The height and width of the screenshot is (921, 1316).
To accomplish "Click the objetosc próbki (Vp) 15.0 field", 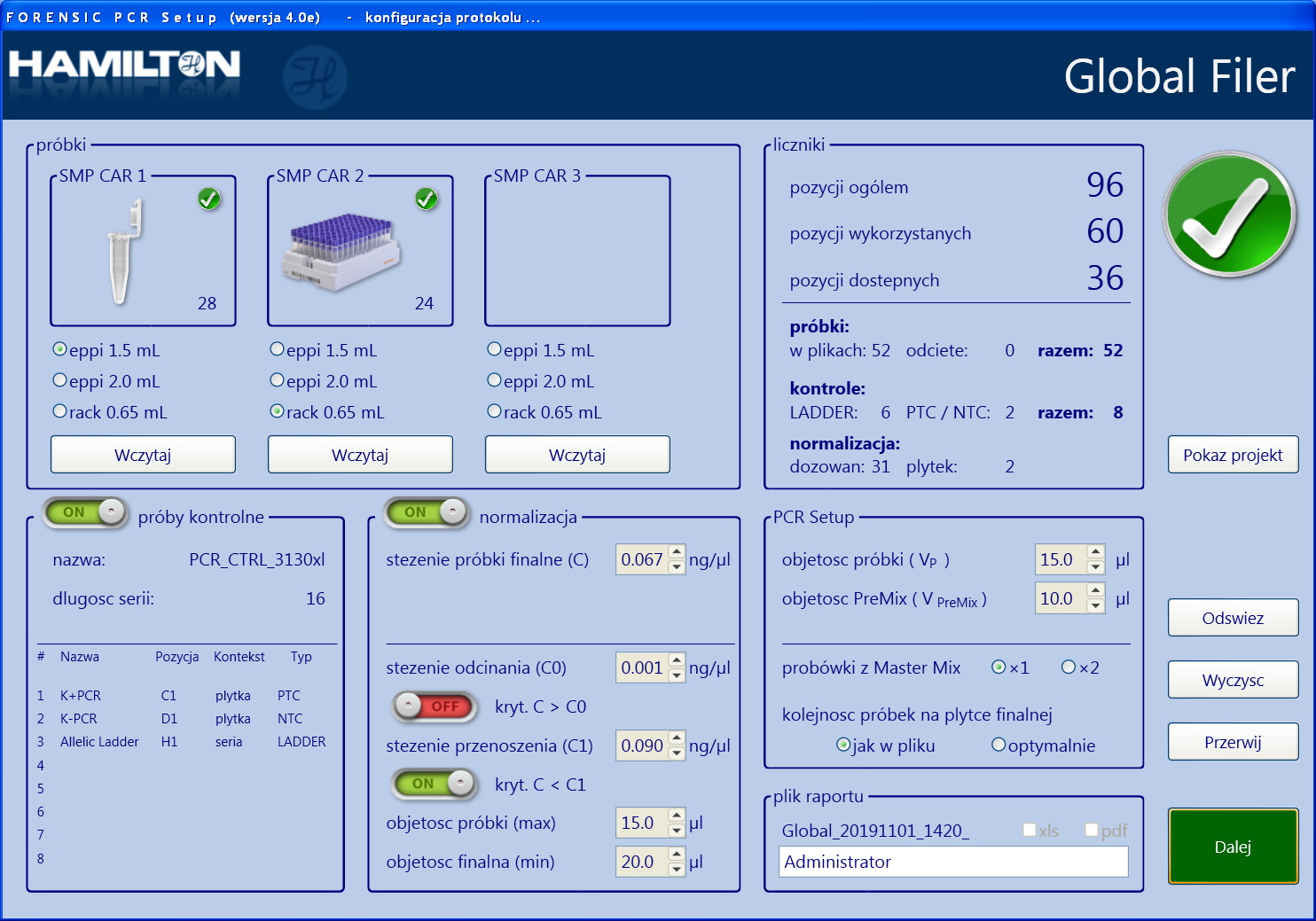I will pyautogui.click(x=1061, y=559).
